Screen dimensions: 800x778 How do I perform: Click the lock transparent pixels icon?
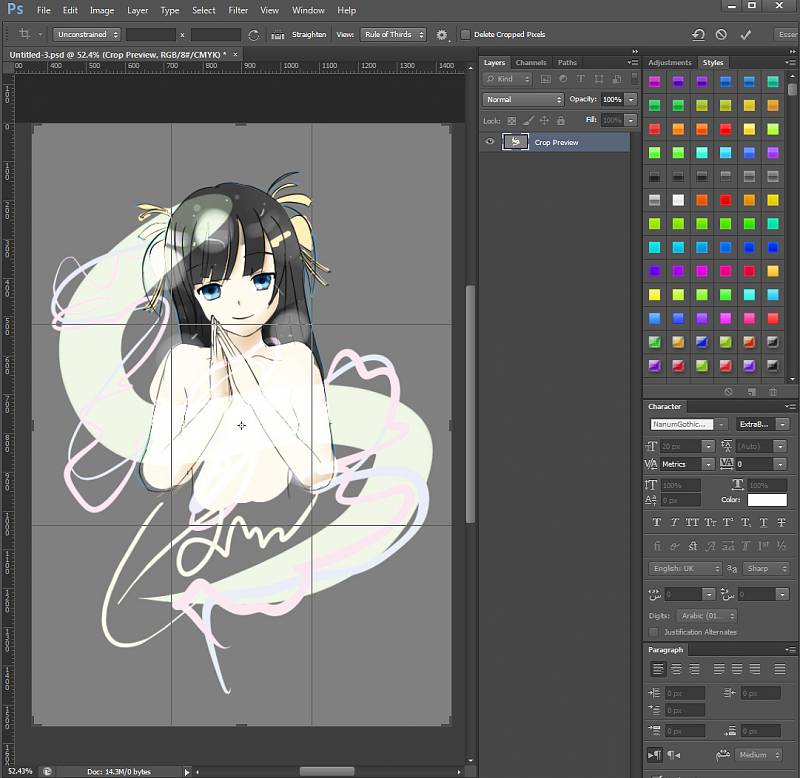click(x=512, y=120)
